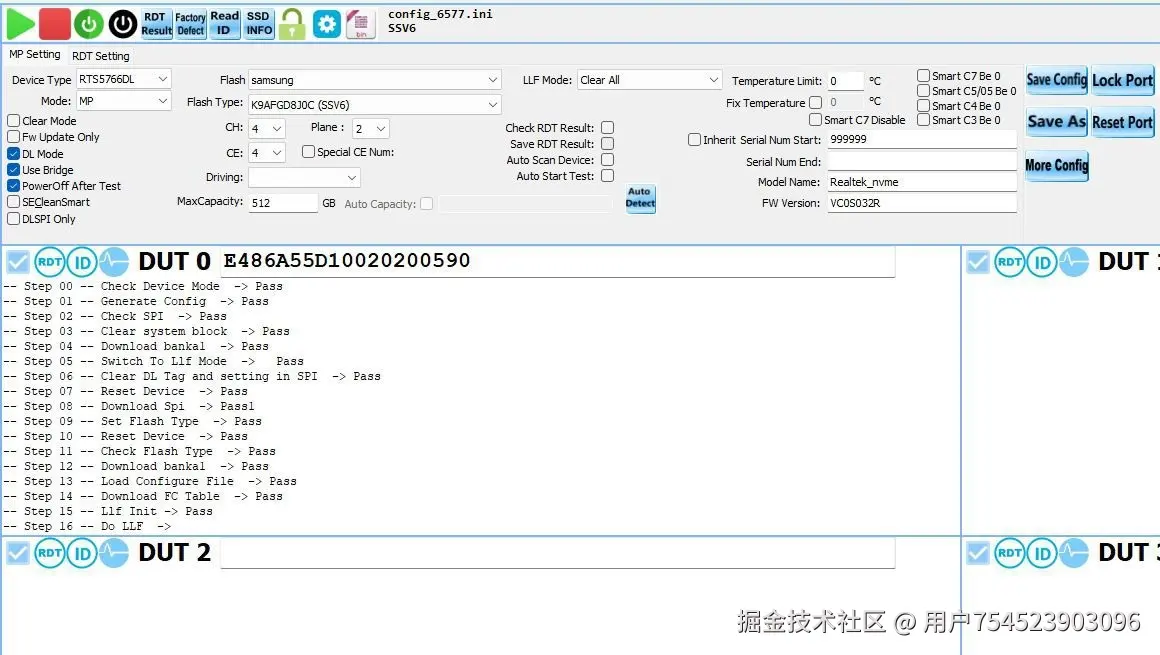Click the Lock Port button
Screen dimensions: 1160x655
point(1122,80)
